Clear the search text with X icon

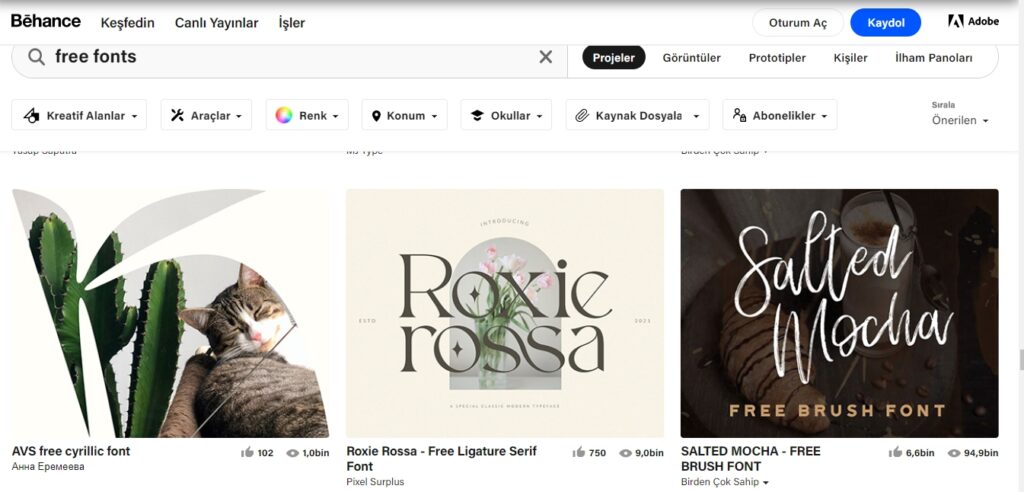tap(545, 57)
